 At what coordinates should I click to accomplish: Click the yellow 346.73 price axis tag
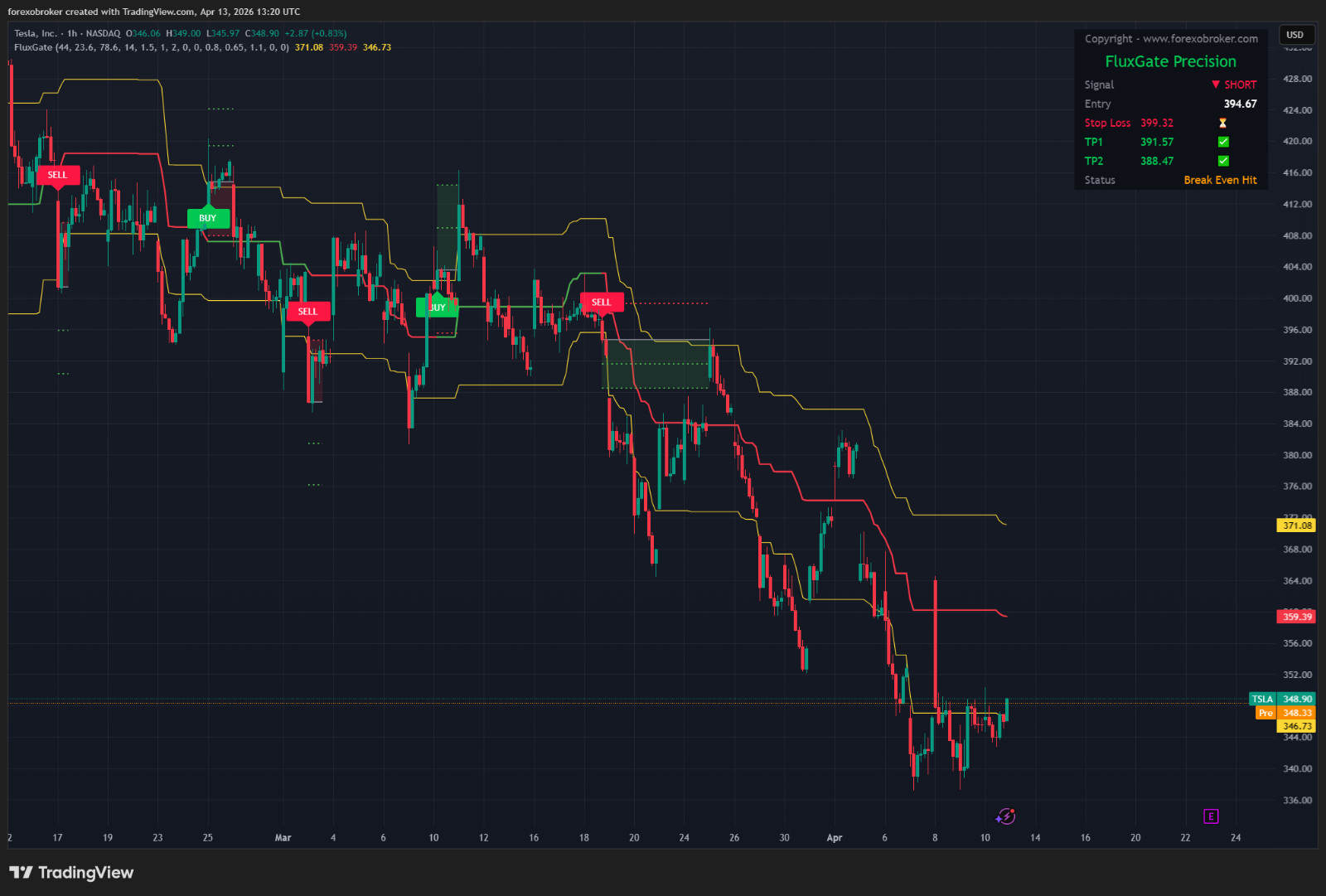tap(1297, 726)
